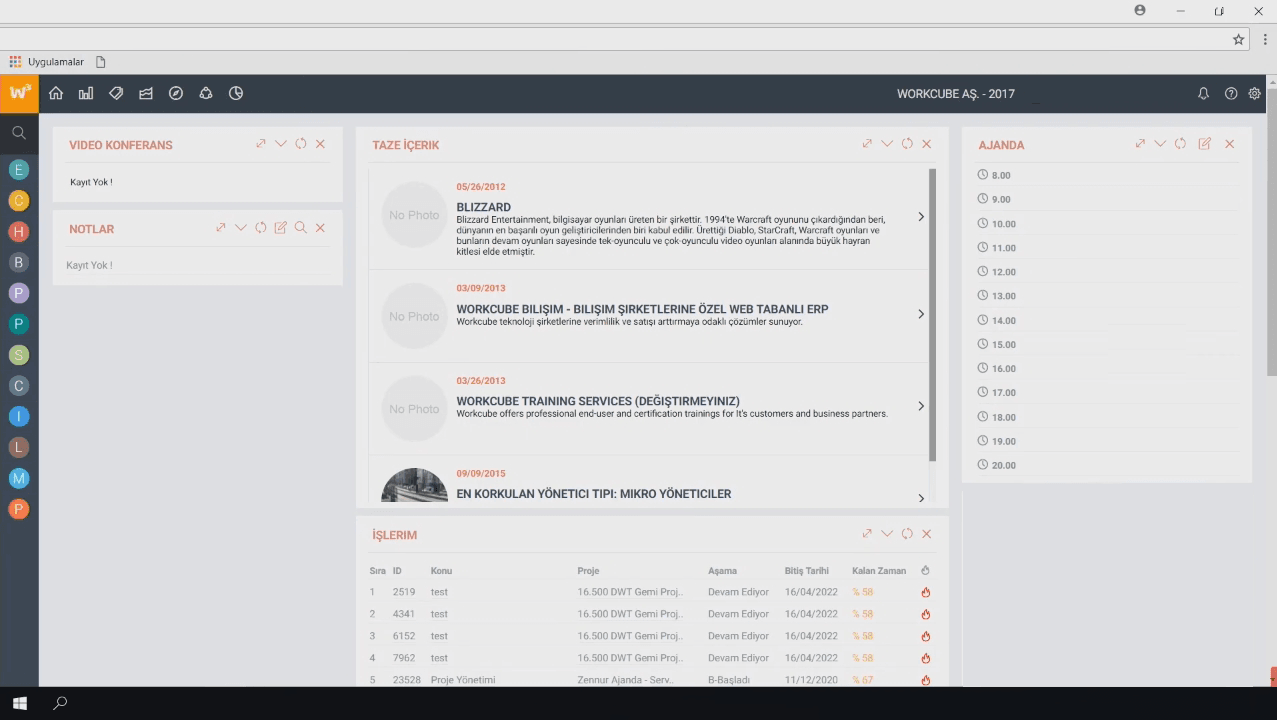Select the orange C circle in sidebar
1277x720 pixels.
pos(18,200)
